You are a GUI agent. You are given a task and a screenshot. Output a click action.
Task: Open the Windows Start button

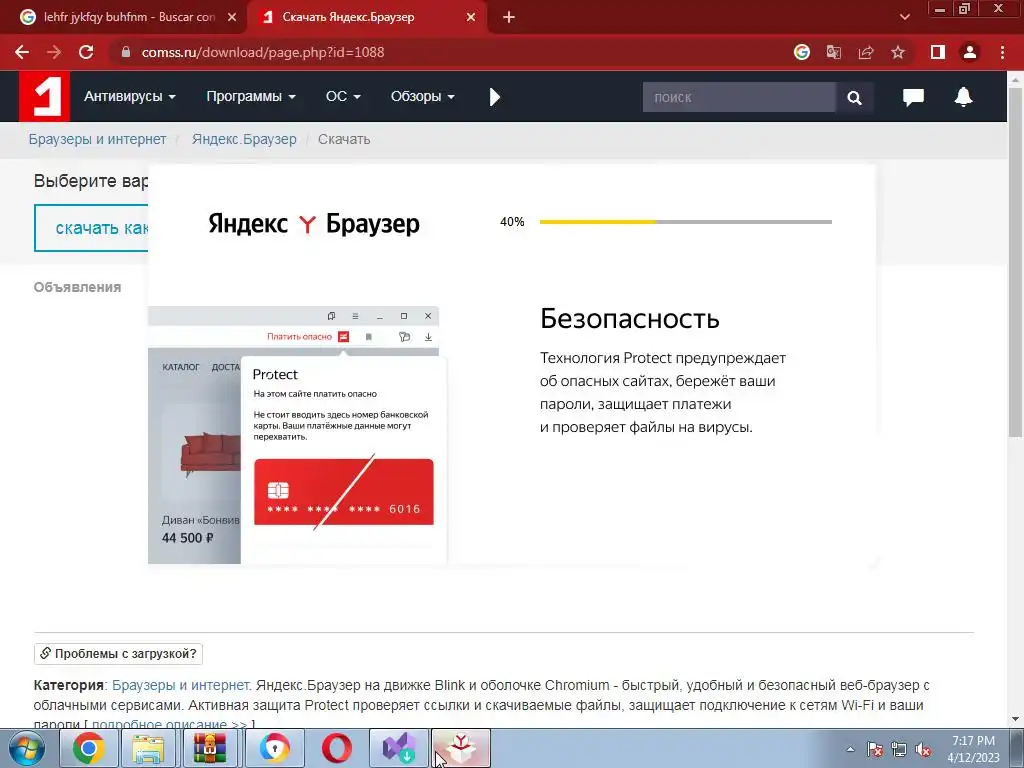pos(26,748)
